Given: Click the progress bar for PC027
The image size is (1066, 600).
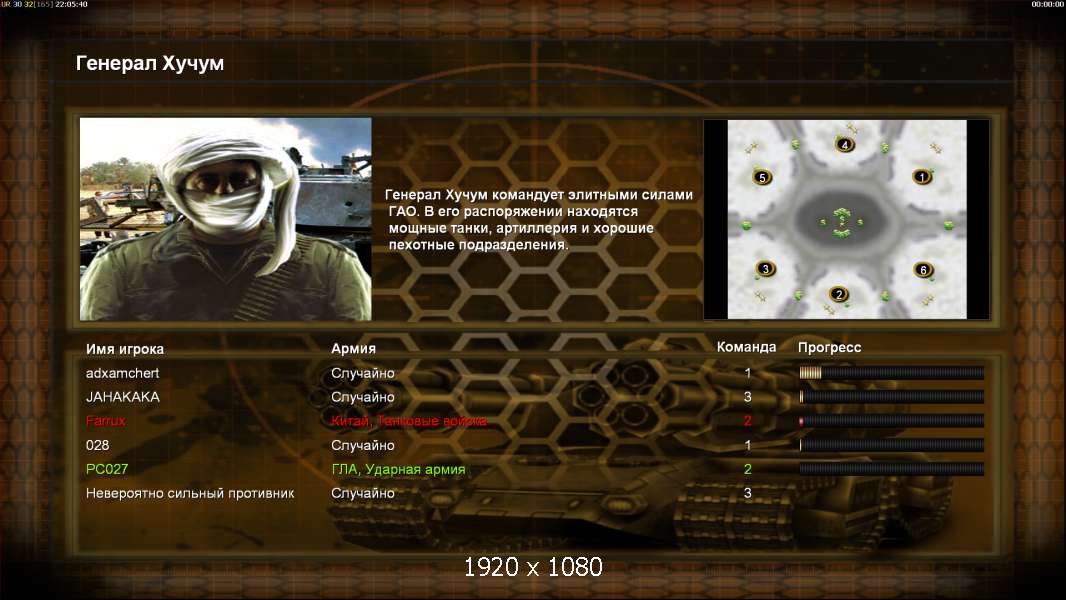Looking at the screenshot, I should [891, 469].
